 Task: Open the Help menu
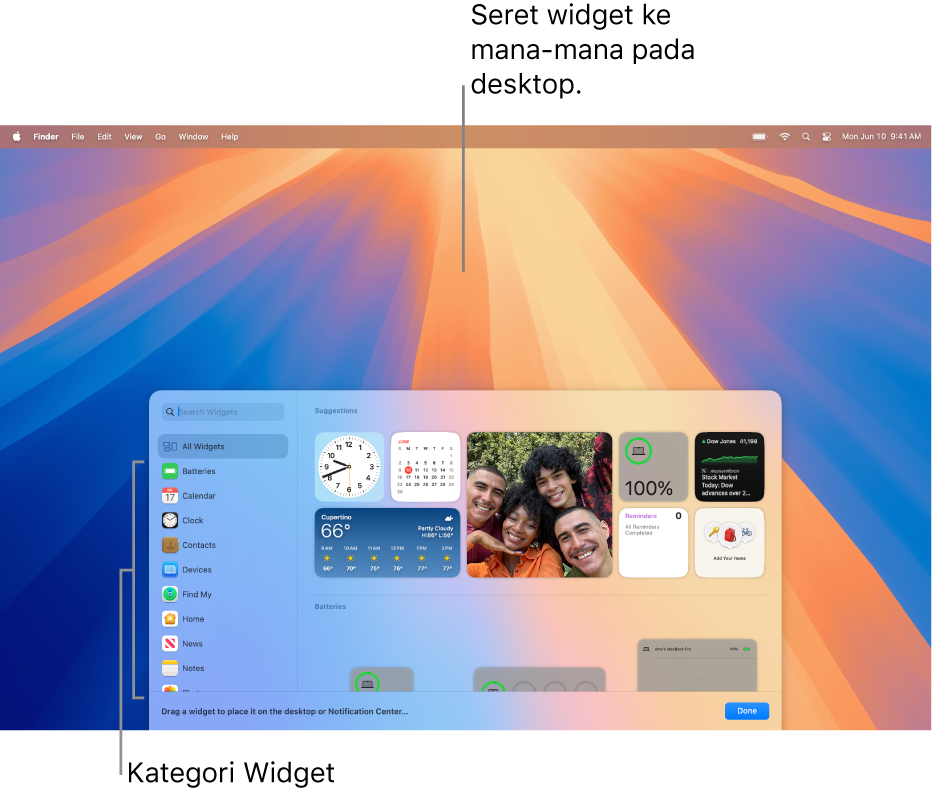pyautogui.click(x=230, y=137)
